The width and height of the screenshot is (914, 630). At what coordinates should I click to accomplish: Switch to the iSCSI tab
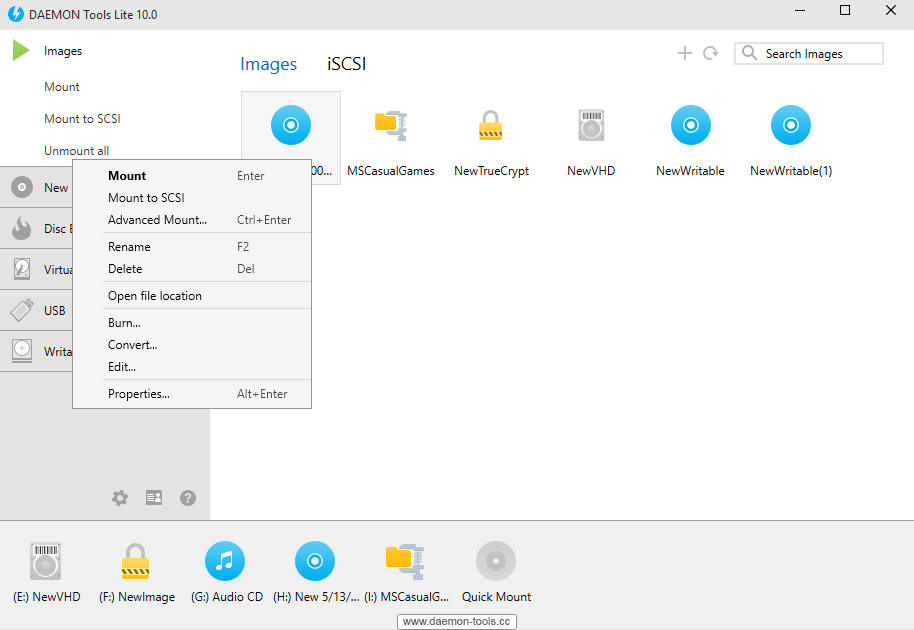coord(346,63)
